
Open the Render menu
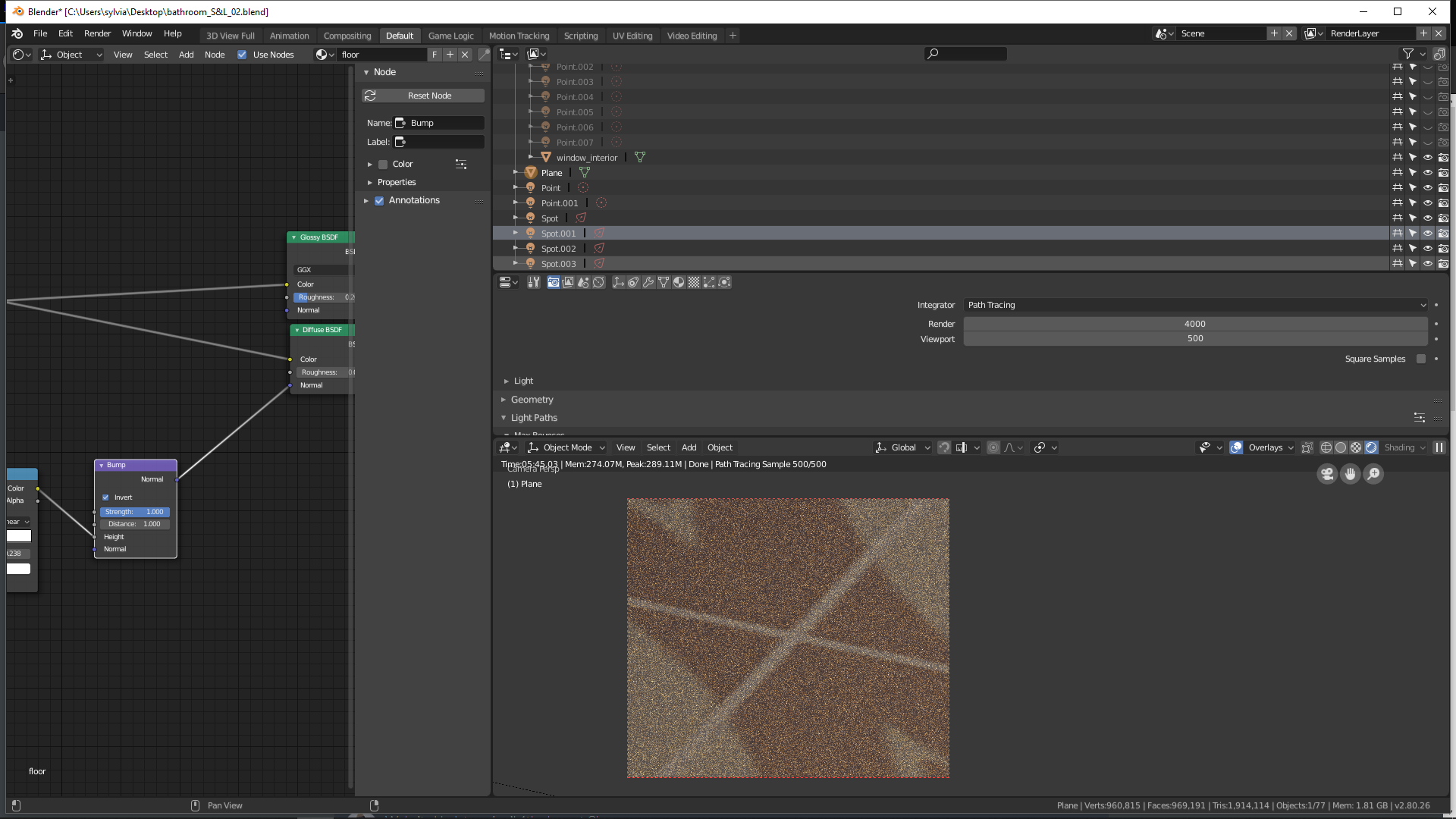coord(97,33)
